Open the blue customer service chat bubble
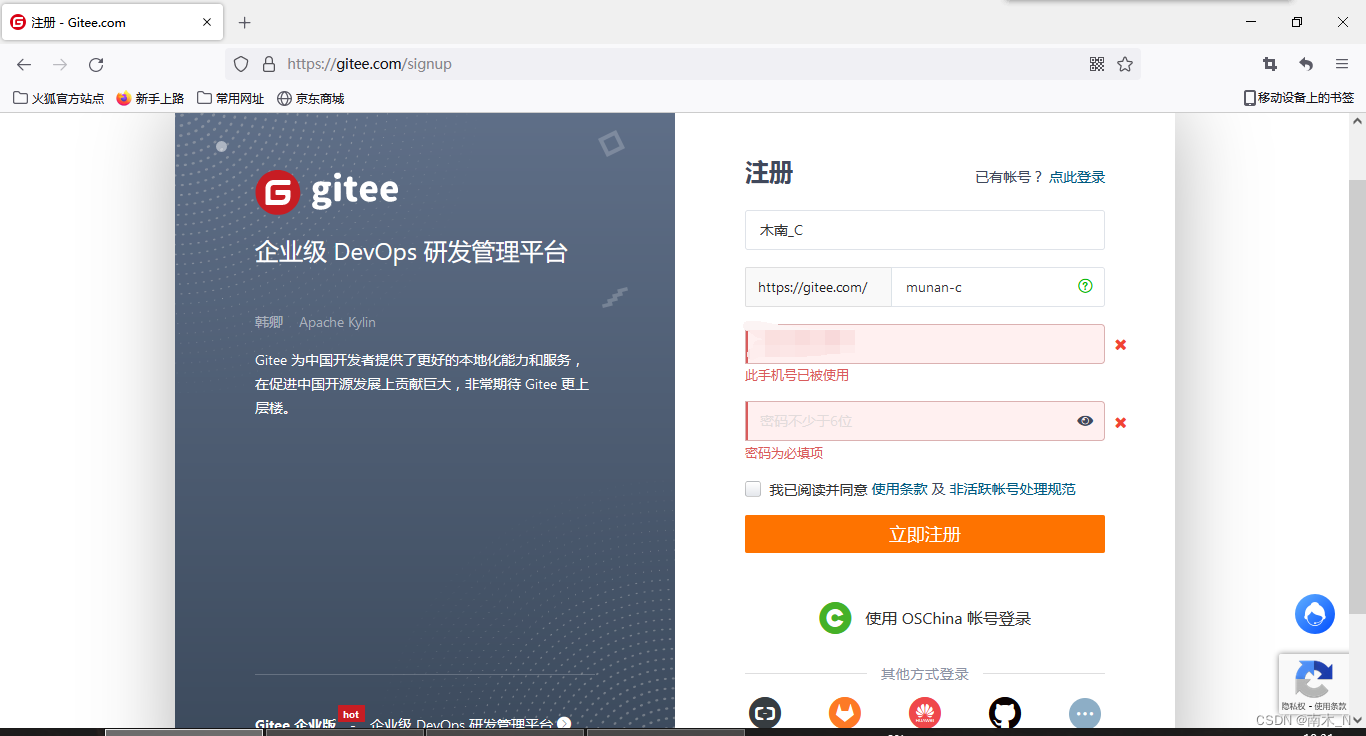The width and height of the screenshot is (1366, 736). (x=1315, y=614)
